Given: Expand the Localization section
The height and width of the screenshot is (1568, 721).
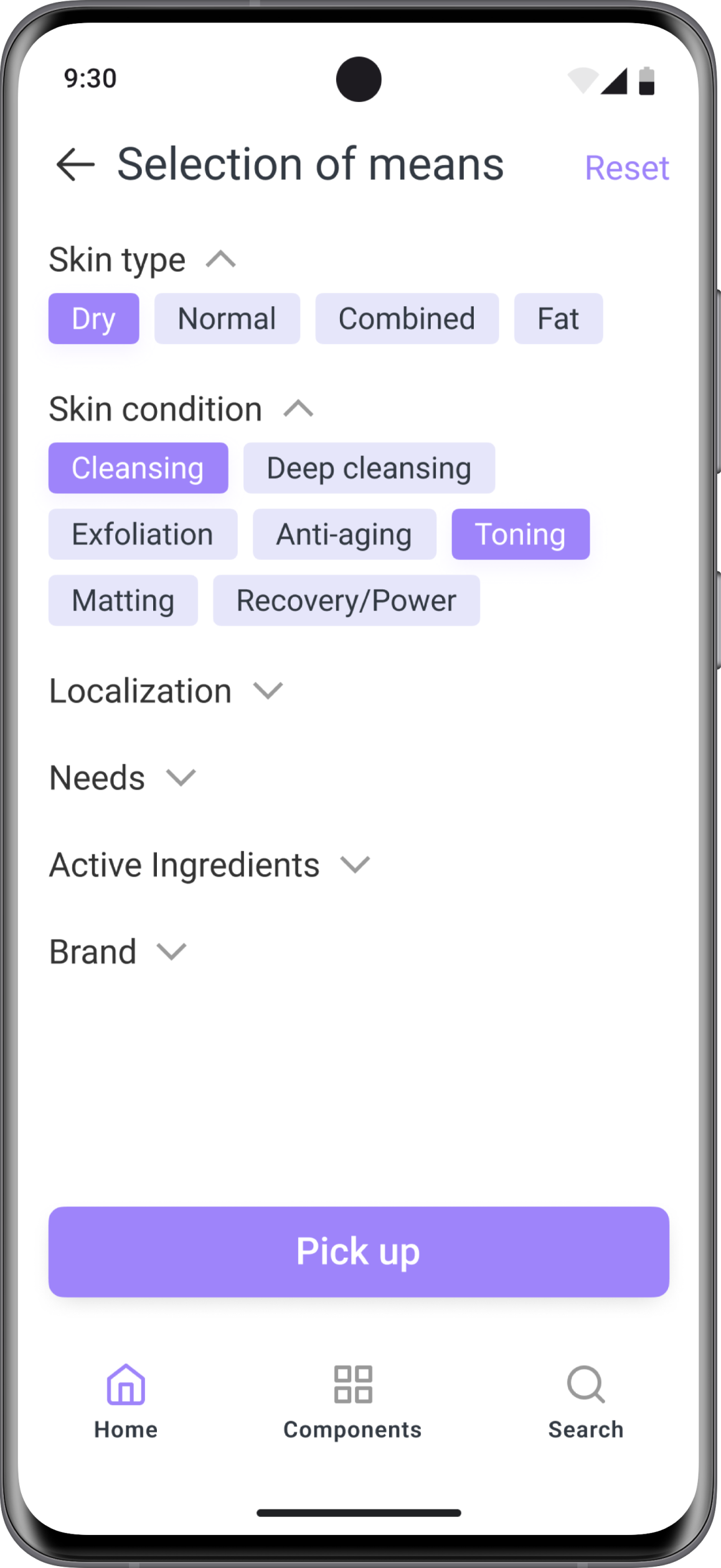Looking at the screenshot, I should click(268, 691).
